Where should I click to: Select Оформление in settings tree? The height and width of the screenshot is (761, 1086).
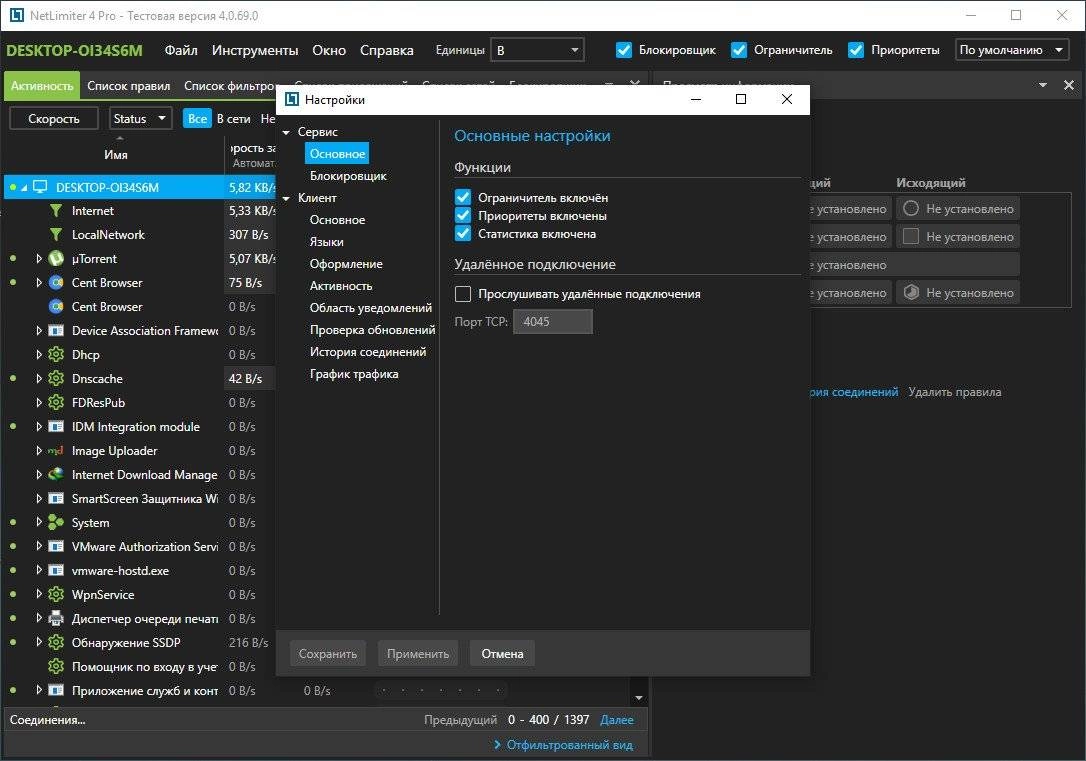click(x=346, y=264)
